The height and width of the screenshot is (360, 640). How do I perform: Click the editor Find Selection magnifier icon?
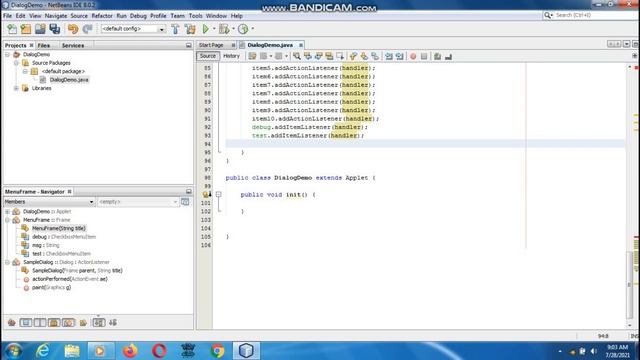pyautogui.click(x=297, y=56)
